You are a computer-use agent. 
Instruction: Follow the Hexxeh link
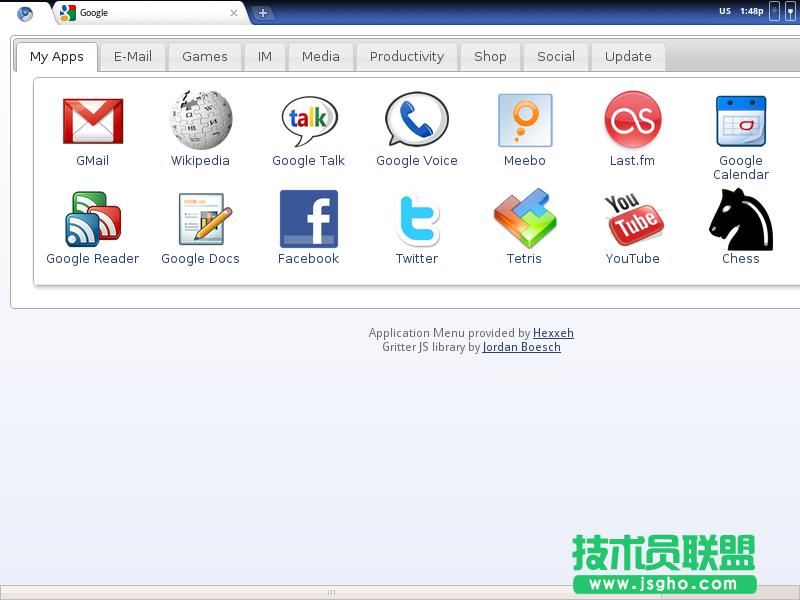pyautogui.click(x=553, y=333)
